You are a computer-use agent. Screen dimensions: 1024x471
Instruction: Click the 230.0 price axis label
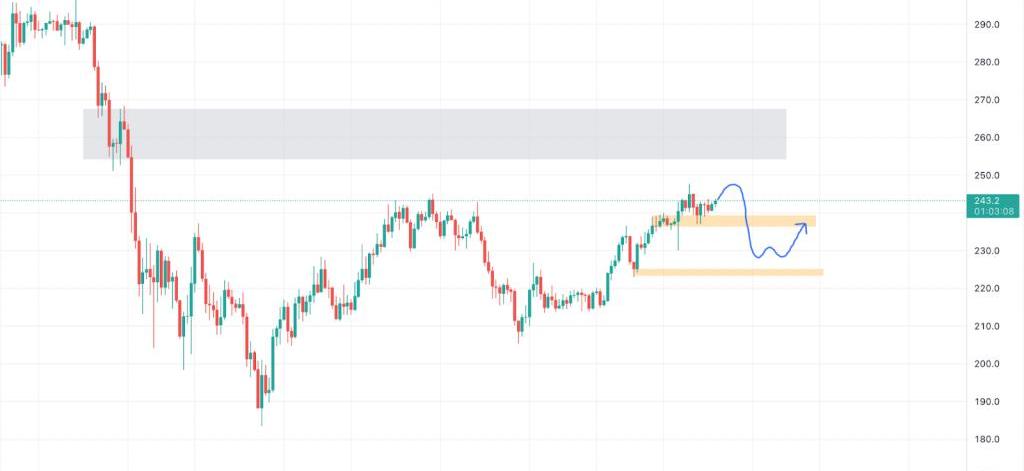point(988,251)
